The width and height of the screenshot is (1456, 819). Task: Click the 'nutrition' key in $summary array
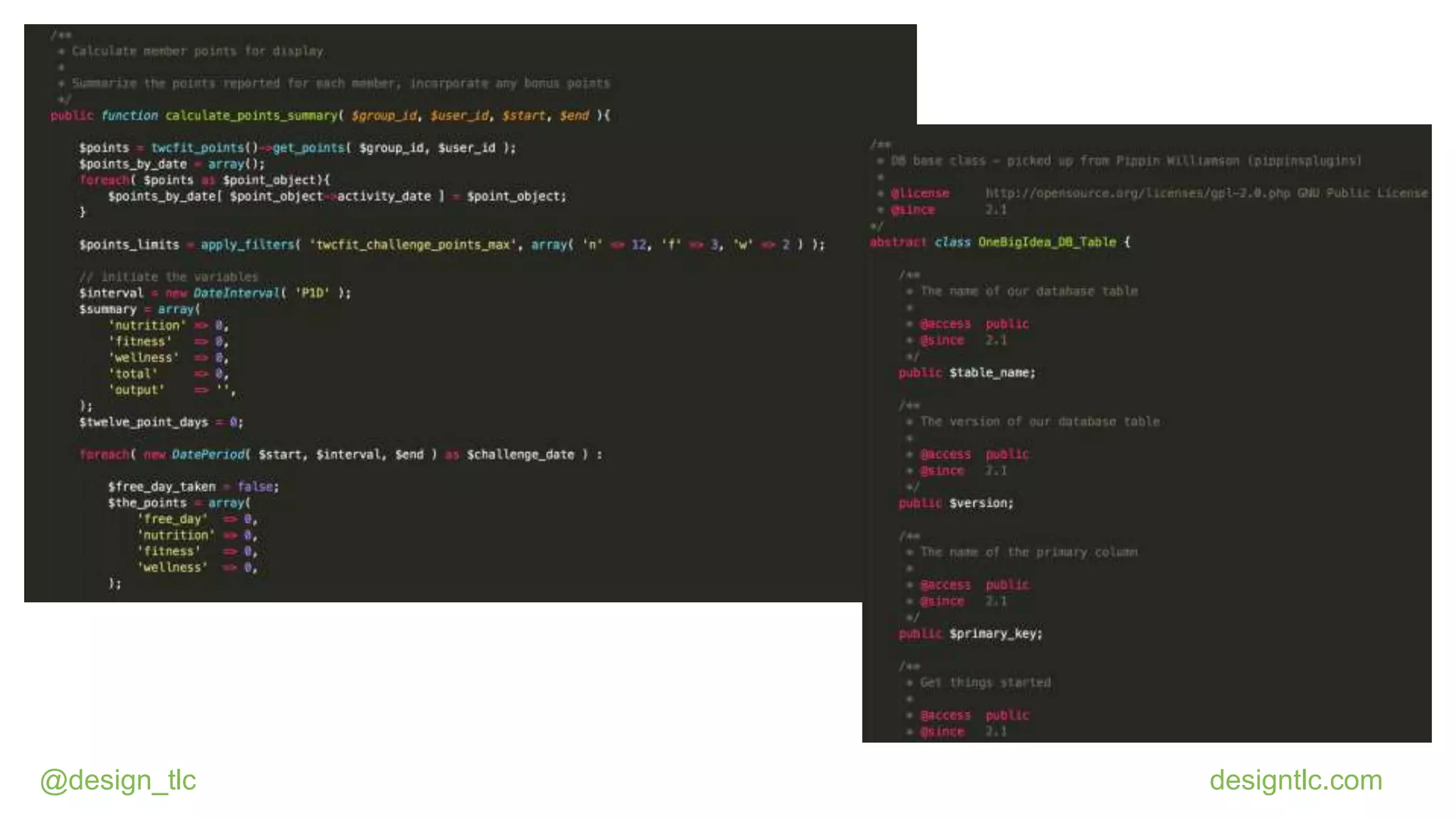point(147,326)
